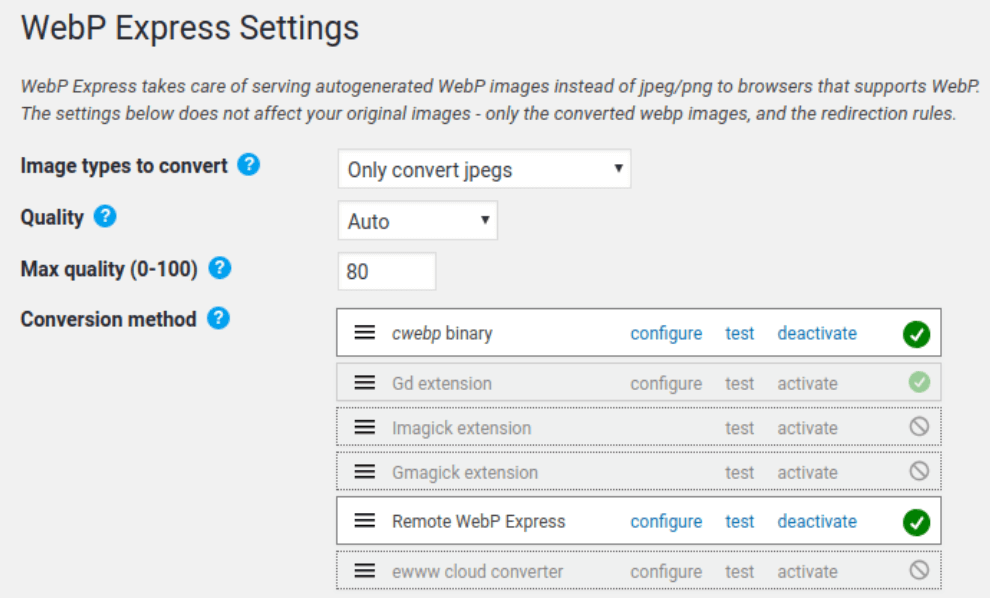Test the Remote WebP Express converter
Viewport: 990px width, 598px height.
(740, 521)
